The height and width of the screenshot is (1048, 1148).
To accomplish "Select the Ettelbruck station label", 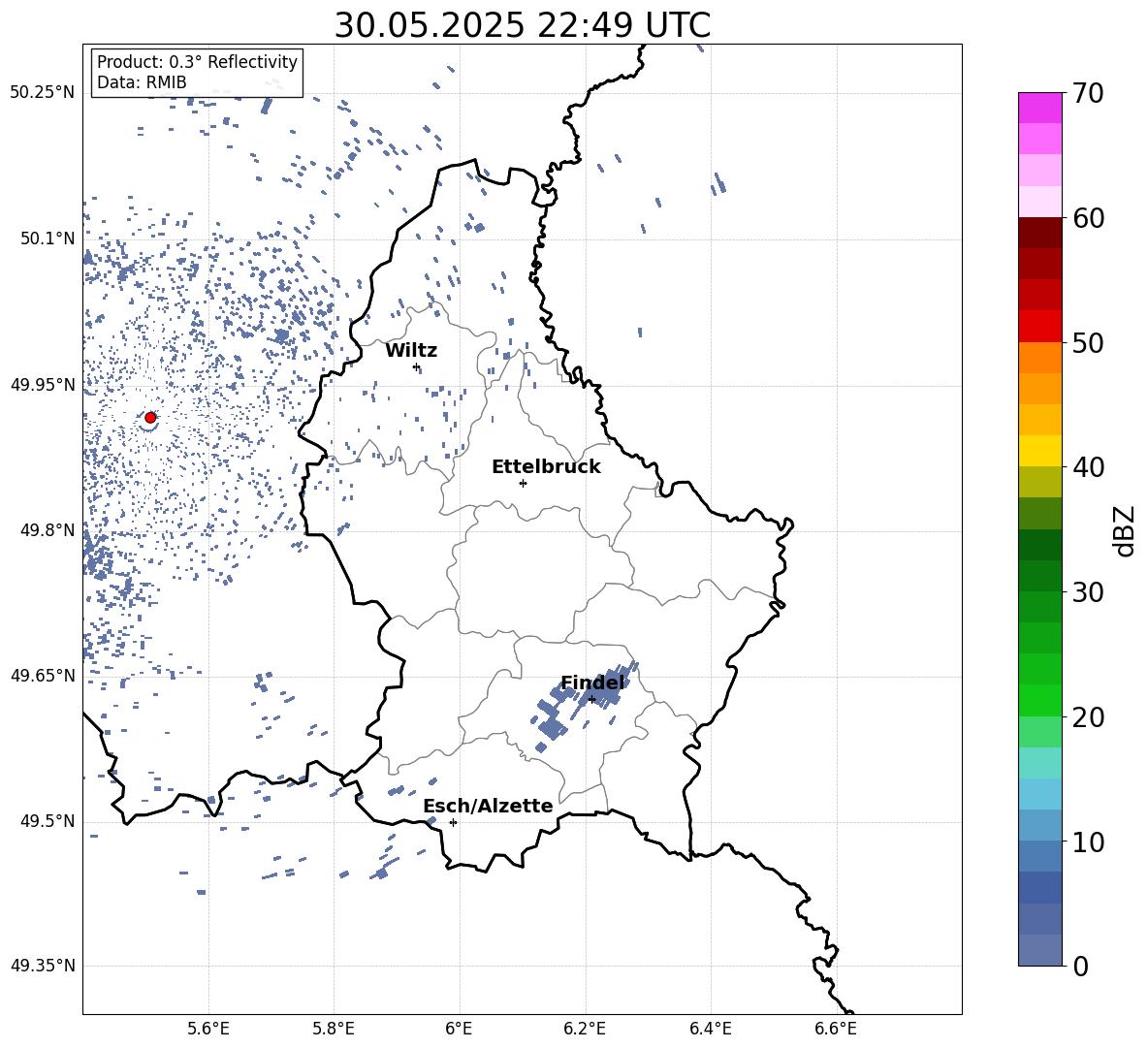I will coord(546,467).
